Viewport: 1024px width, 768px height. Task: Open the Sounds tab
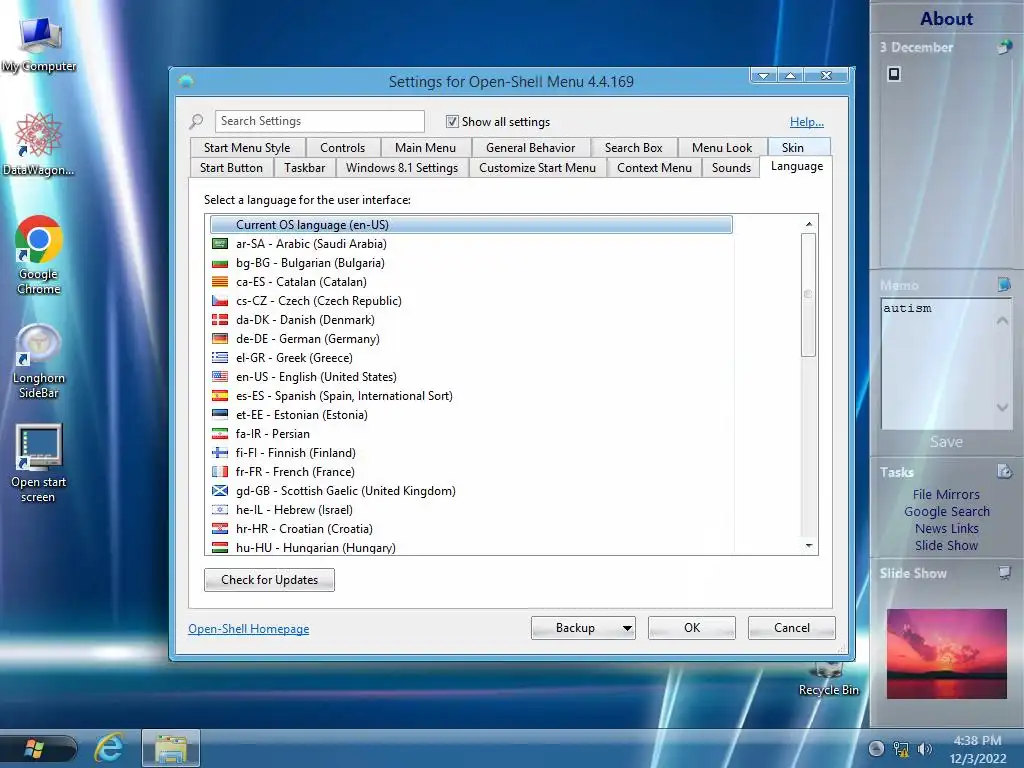tap(731, 168)
